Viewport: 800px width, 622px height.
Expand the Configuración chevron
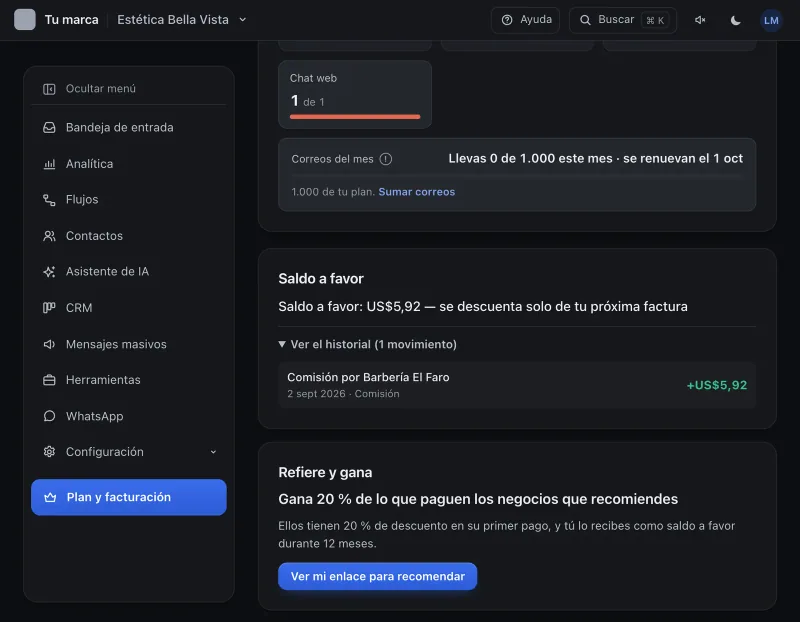[213, 452]
